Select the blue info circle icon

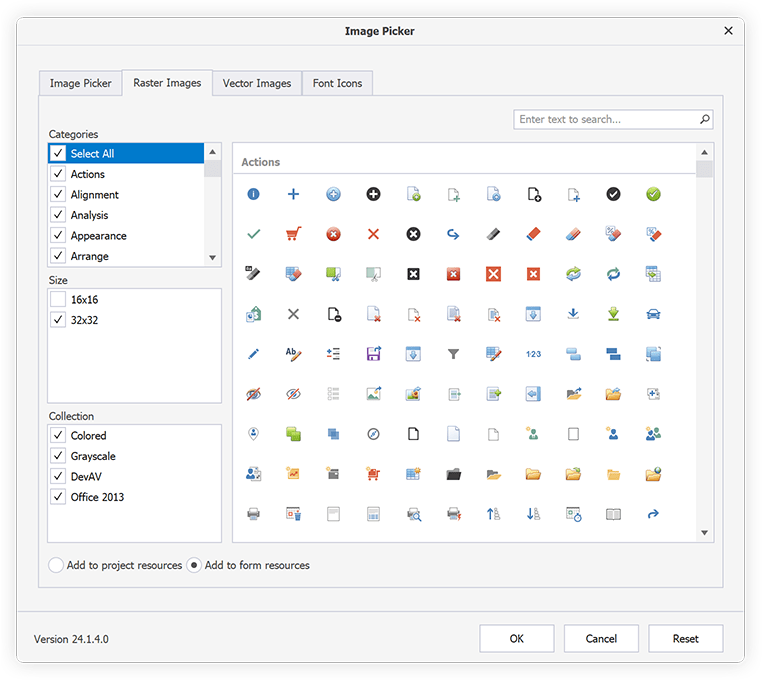pyautogui.click(x=254, y=194)
